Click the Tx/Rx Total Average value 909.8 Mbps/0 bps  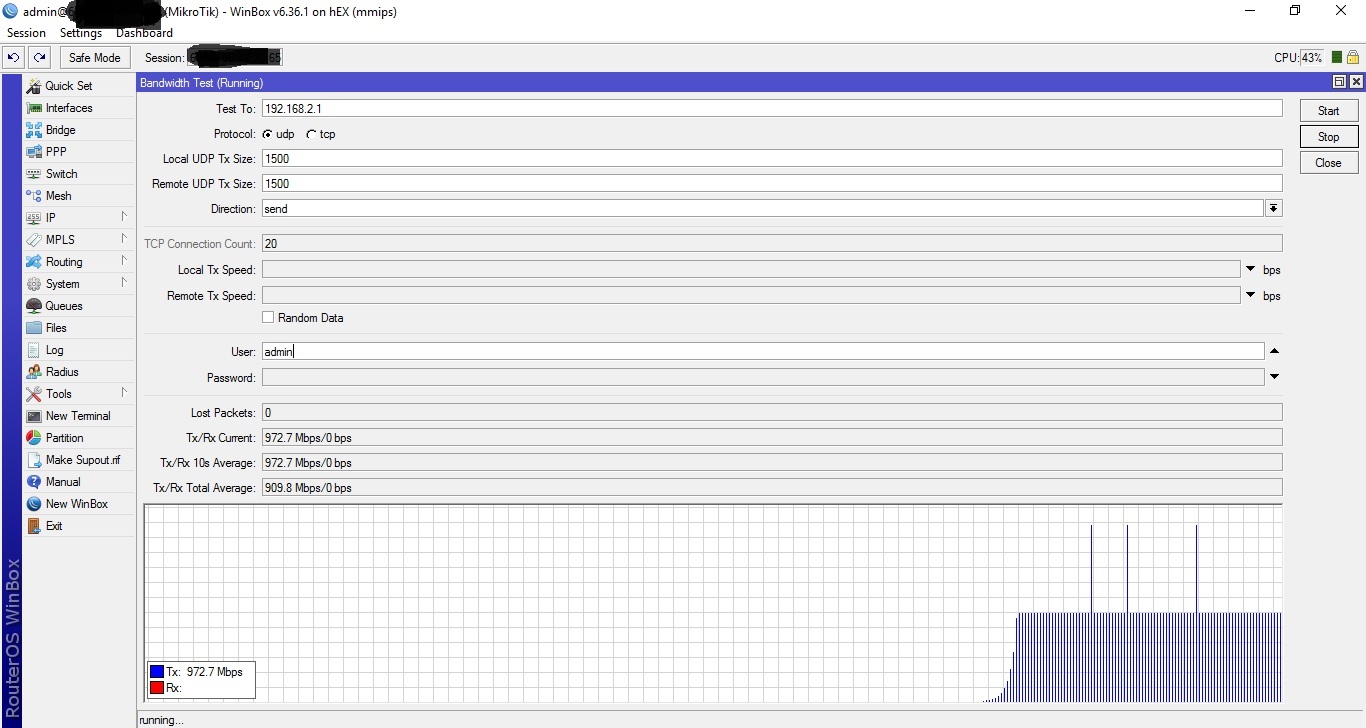308,488
